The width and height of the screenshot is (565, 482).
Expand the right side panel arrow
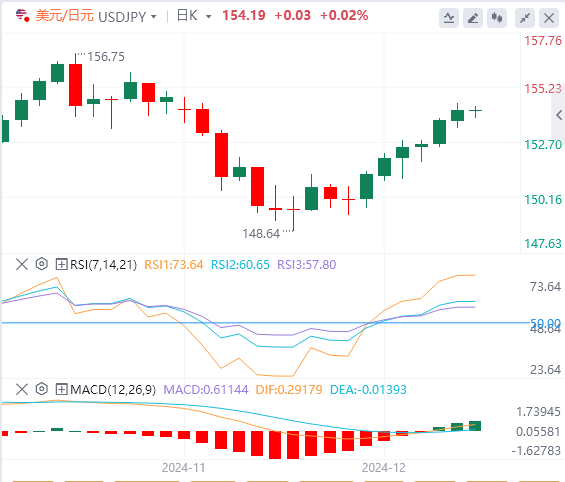(x=559, y=115)
